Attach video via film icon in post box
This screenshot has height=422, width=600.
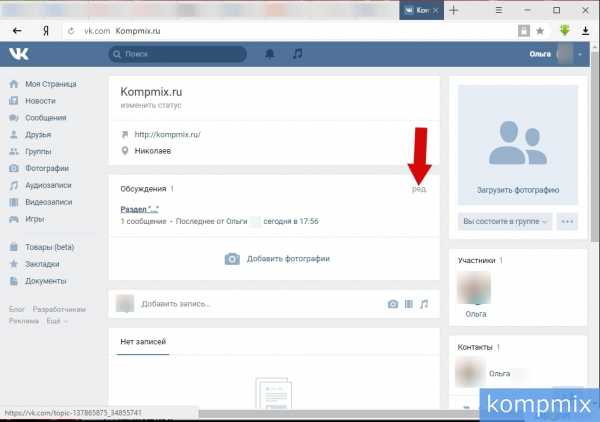click(x=409, y=304)
